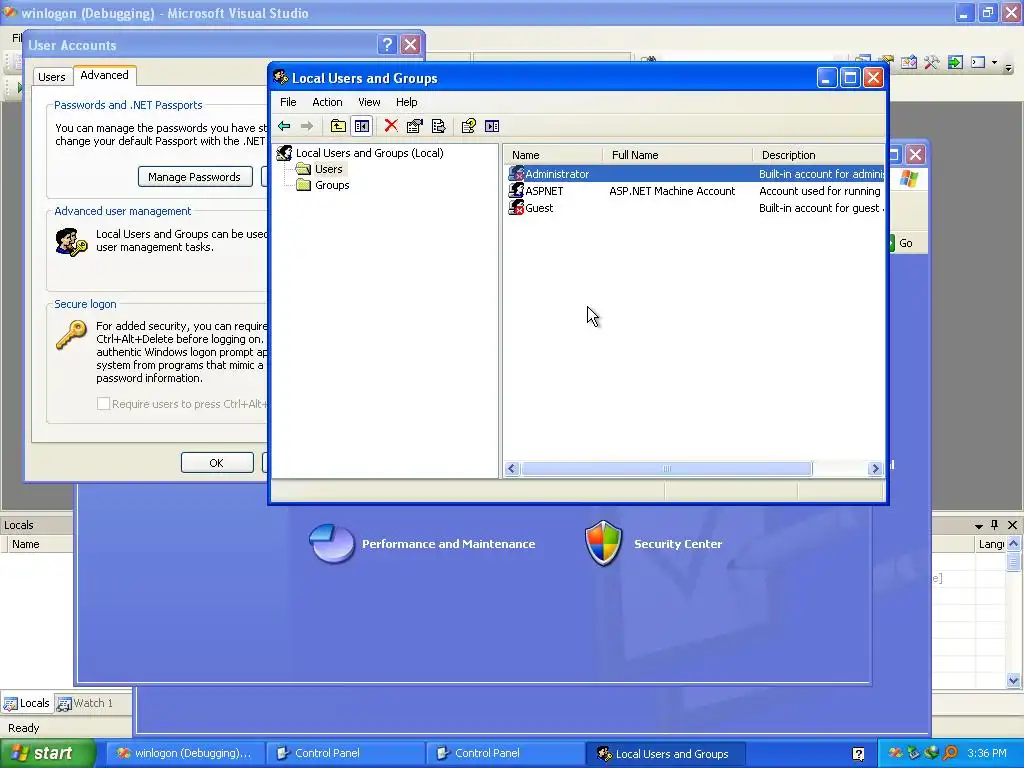Click the left arrow of users list scrollbar
Image resolution: width=1024 pixels, height=768 pixels.
(512, 468)
